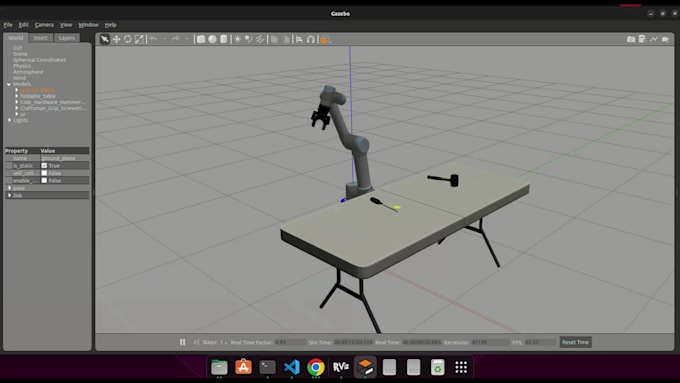The width and height of the screenshot is (680, 383).
Task: Expand the ground_plane model node
Action: tap(17, 90)
